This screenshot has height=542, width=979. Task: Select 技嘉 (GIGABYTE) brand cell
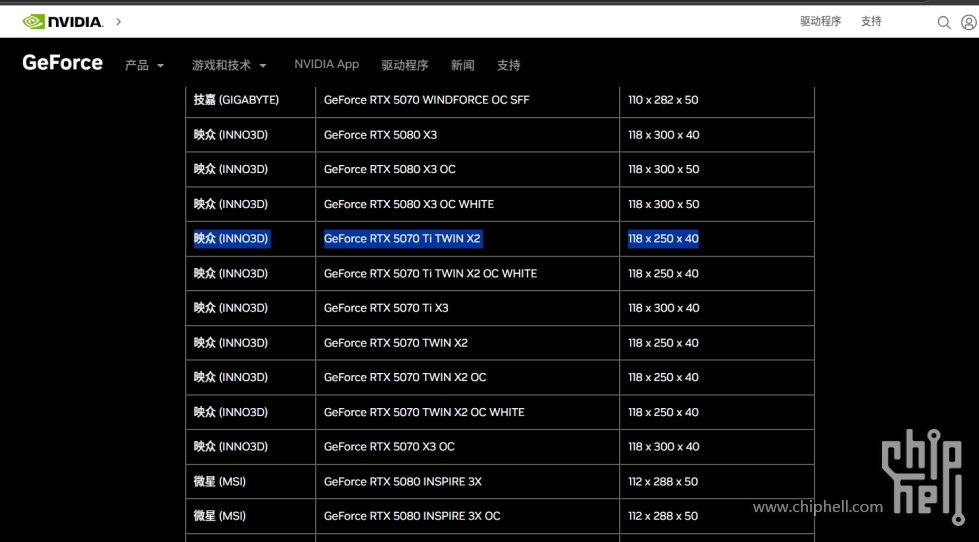pyautogui.click(x=236, y=100)
